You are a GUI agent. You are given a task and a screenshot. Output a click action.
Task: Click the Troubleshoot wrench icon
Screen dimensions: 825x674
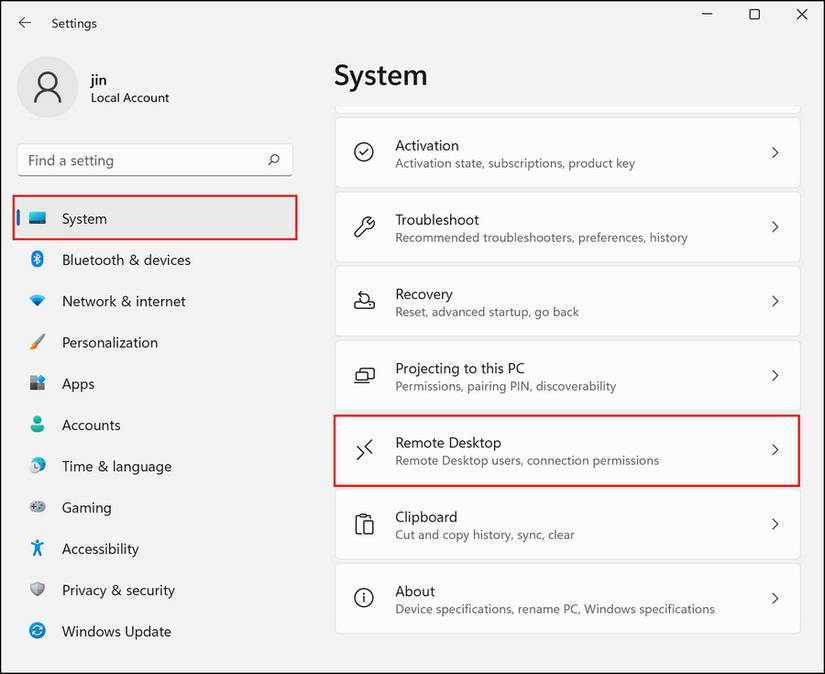364,227
